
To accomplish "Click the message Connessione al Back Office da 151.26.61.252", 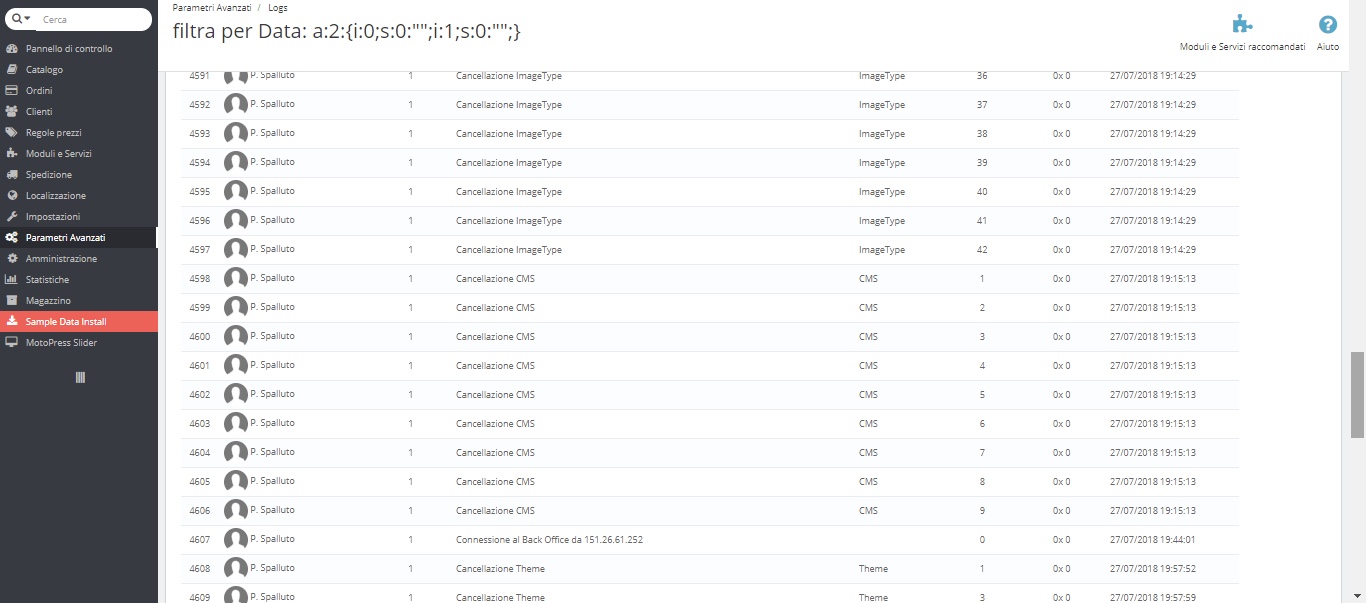I will [x=549, y=540].
